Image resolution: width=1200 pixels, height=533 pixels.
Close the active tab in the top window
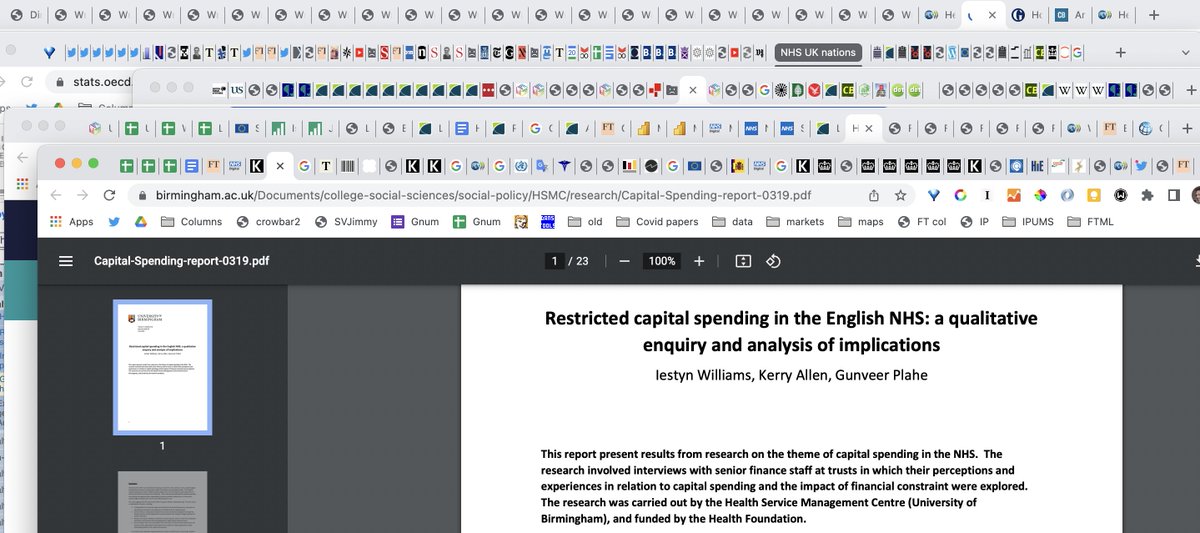coord(991,16)
